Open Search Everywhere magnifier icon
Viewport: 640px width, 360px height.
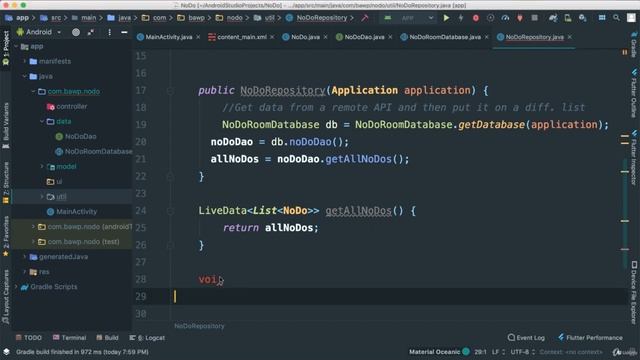tap(616, 18)
